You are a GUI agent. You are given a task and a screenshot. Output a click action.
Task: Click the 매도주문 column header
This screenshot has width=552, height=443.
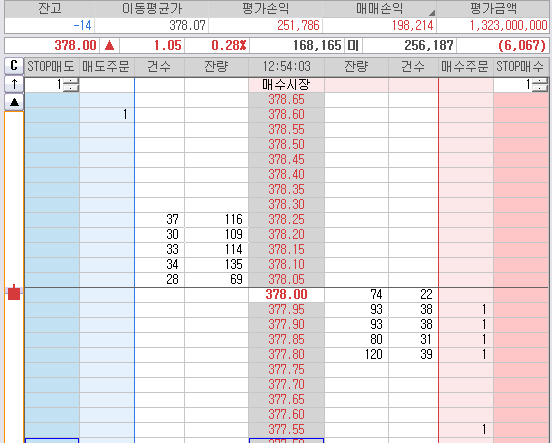click(x=107, y=66)
